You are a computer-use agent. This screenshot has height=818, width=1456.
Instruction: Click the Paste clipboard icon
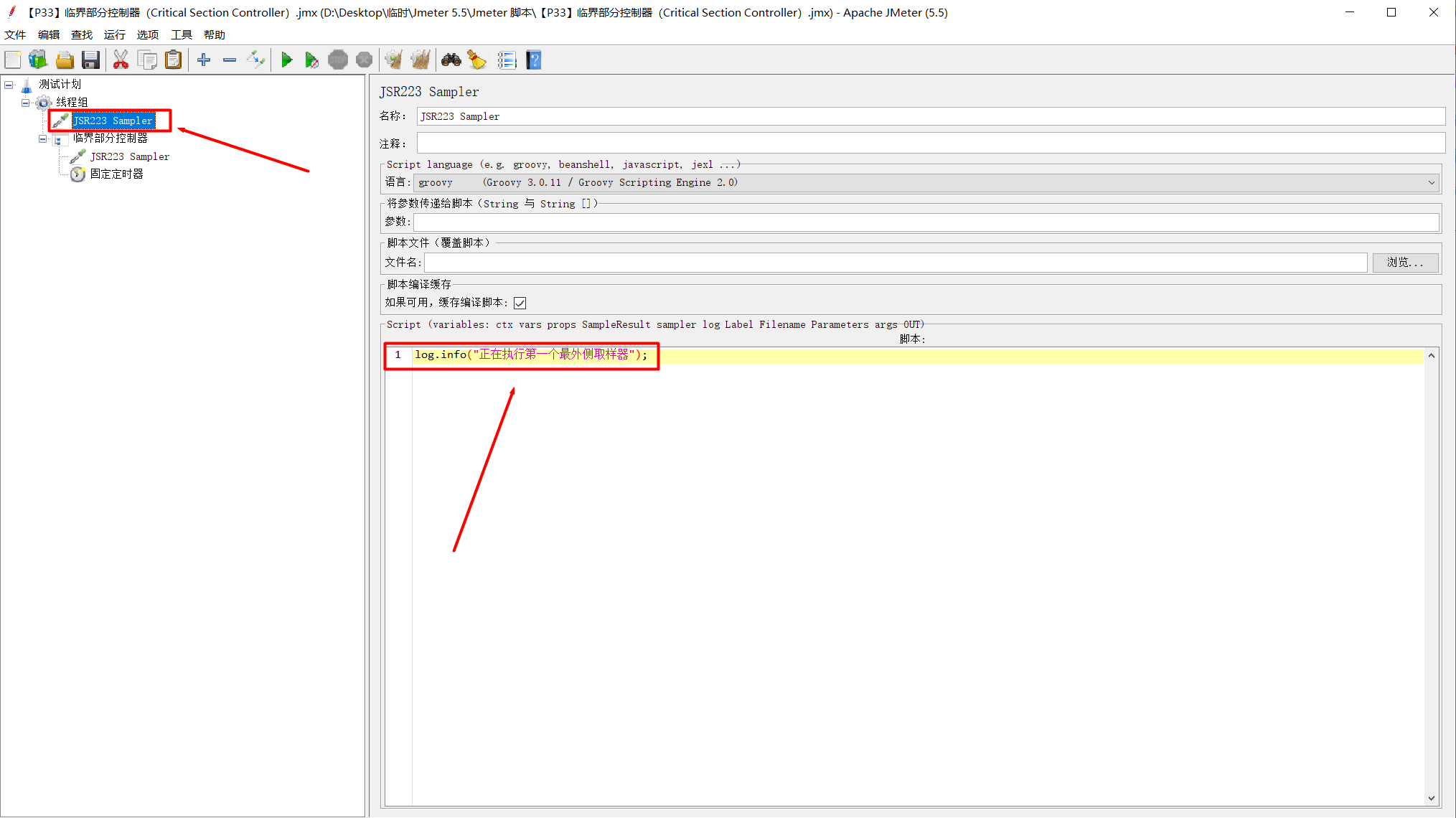coord(173,60)
